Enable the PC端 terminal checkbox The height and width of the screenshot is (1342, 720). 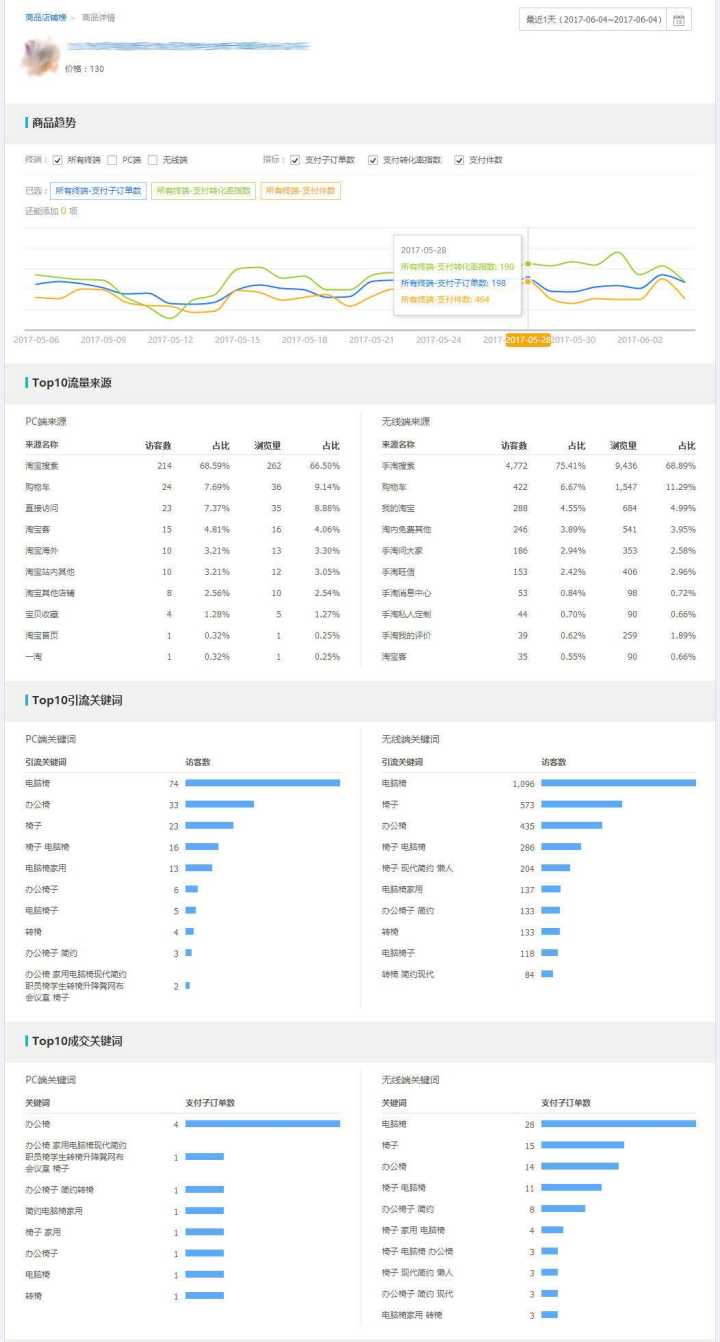click(x=113, y=160)
